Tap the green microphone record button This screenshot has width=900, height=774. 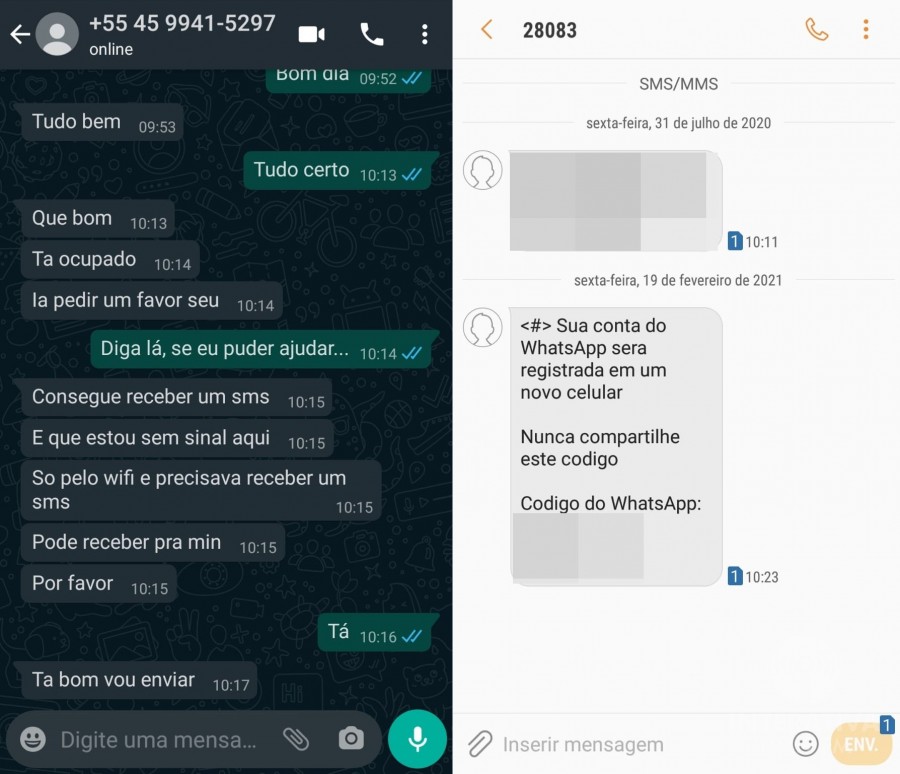[x=417, y=739]
